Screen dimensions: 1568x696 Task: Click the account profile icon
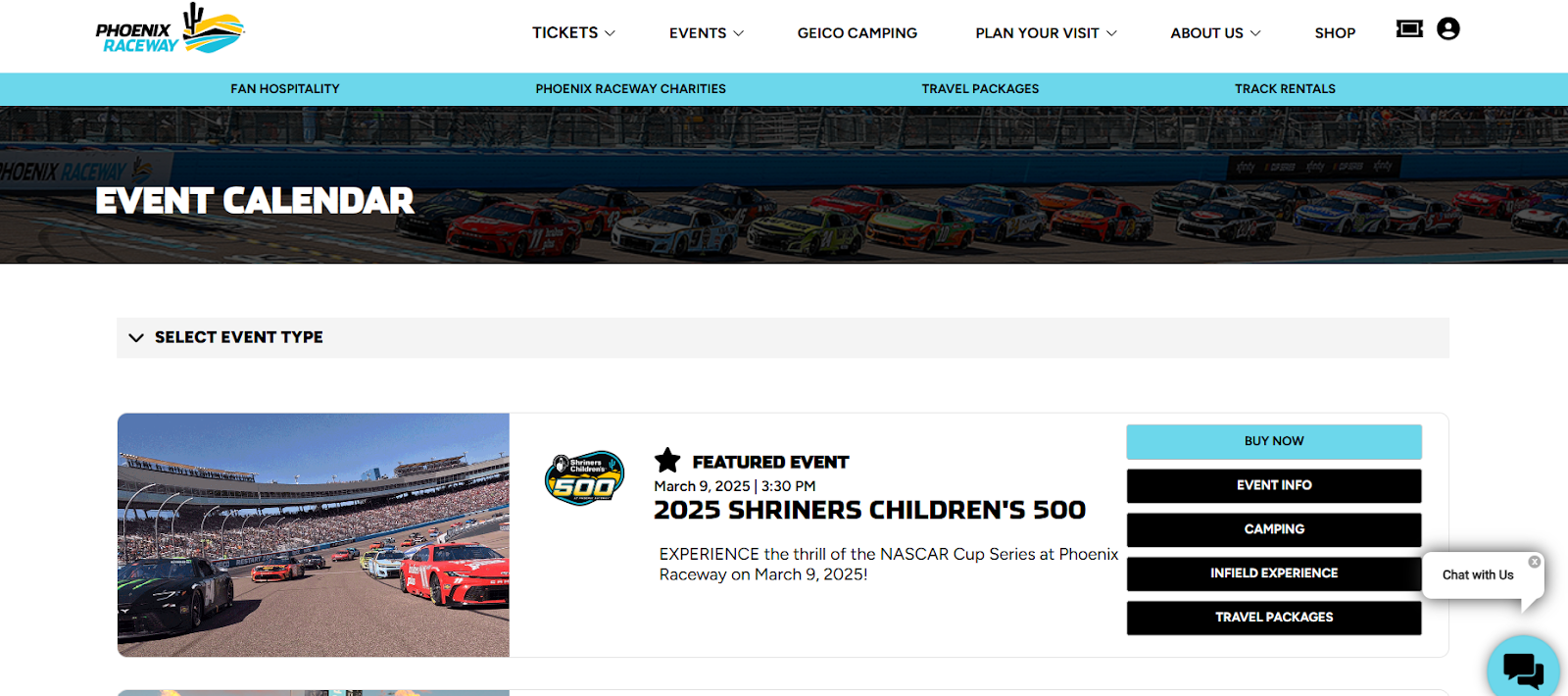point(1447,28)
